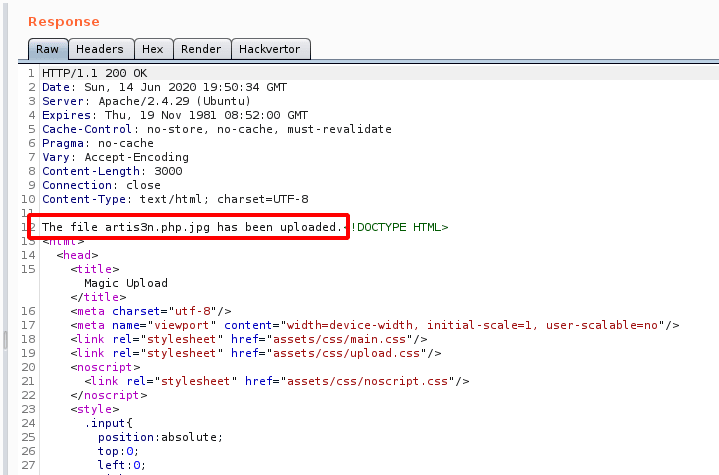This screenshot has width=719, height=475.
Task: Click the '!DOCTYPE HTML>' text
Action: [x=399, y=227]
